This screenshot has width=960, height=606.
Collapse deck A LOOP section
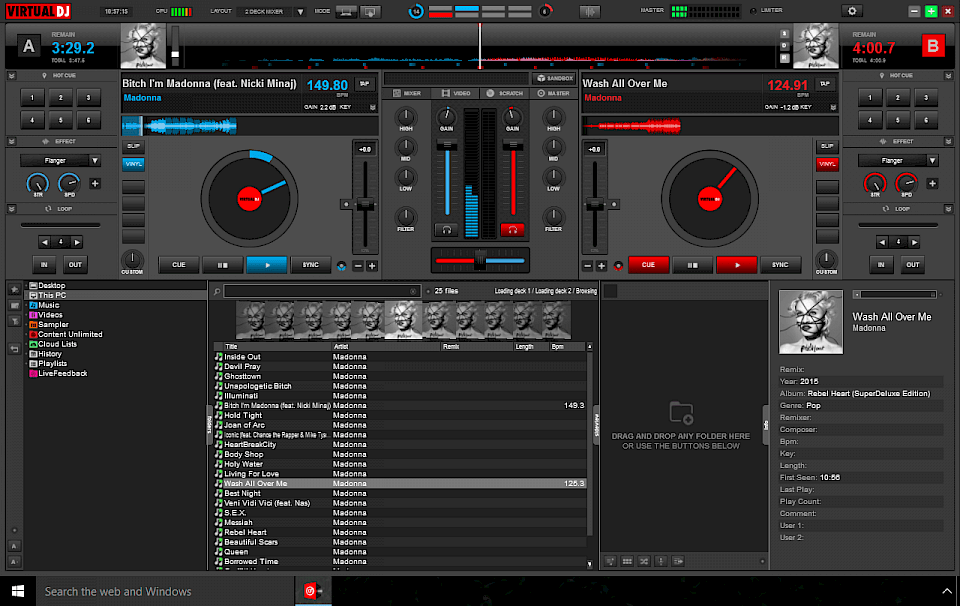pos(12,209)
